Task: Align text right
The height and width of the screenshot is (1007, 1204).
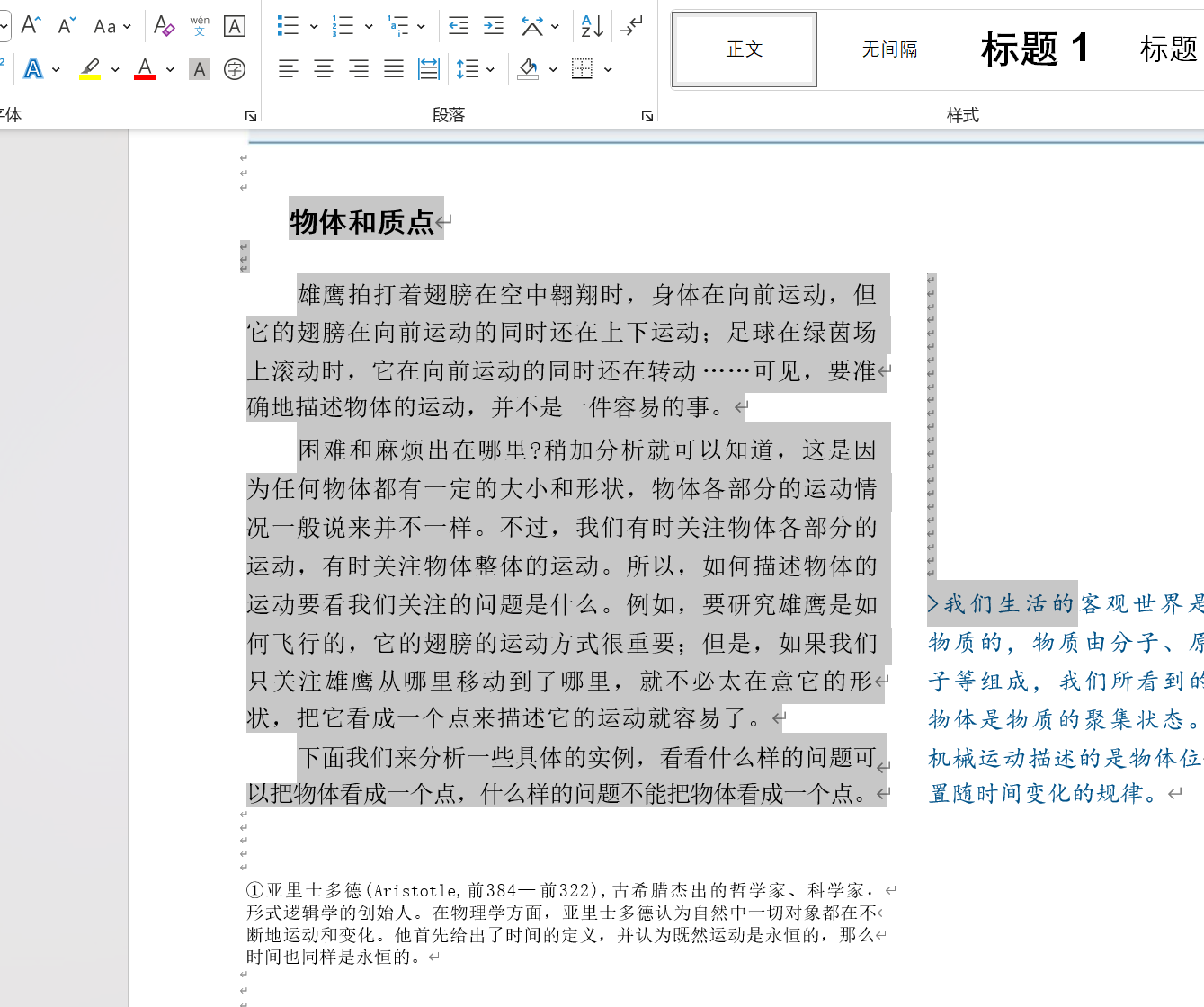Action: [358, 69]
